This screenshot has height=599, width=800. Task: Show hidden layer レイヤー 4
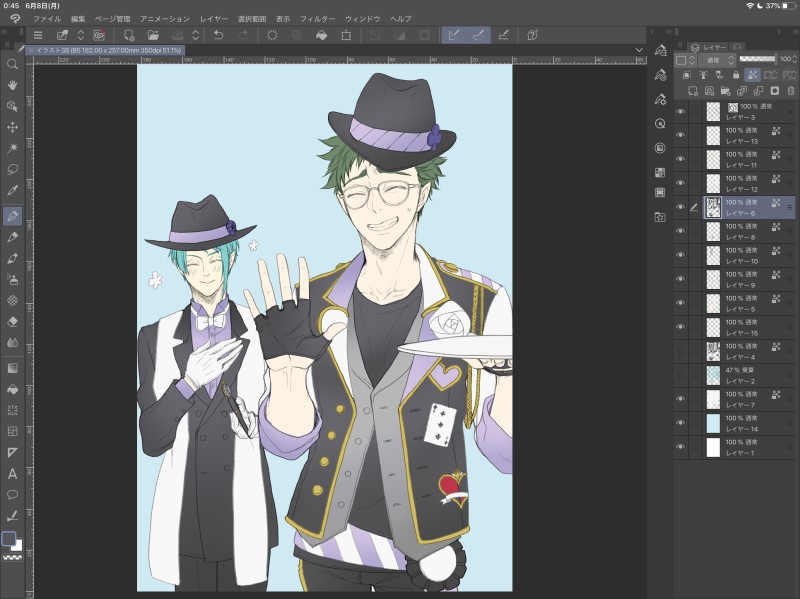coord(680,351)
